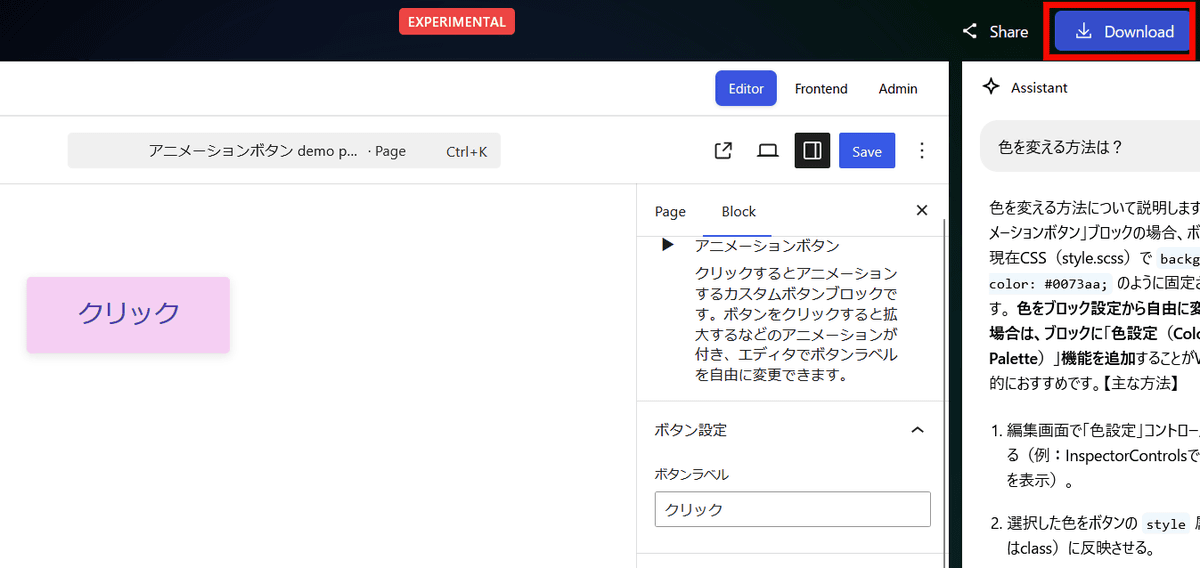1200x568 pixels.
Task: Collapse the ボタン設定 panel chevron
Action: coord(917,430)
